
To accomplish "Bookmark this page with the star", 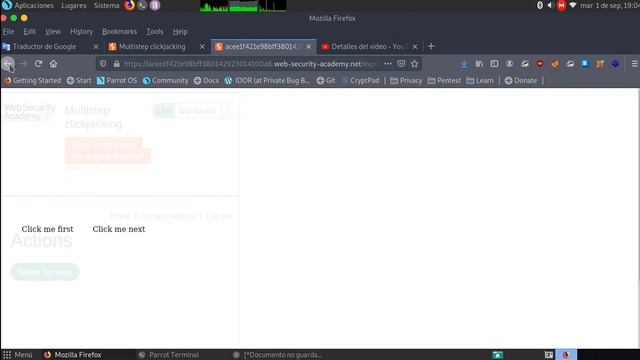I will pos(415,64).
